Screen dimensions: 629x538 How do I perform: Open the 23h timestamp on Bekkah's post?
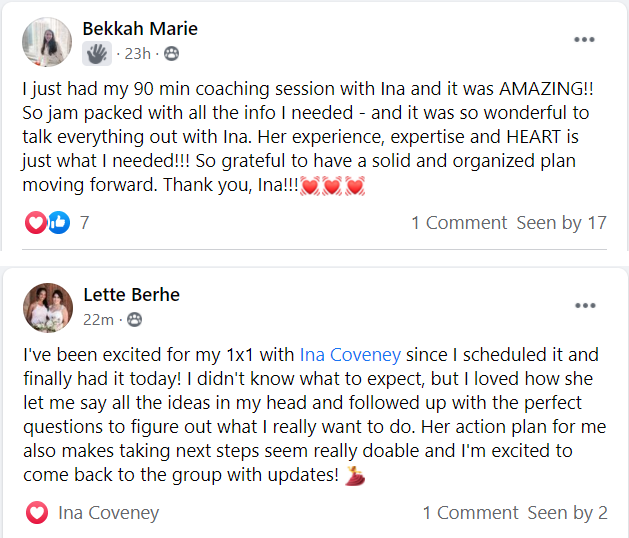click(137, 54)
